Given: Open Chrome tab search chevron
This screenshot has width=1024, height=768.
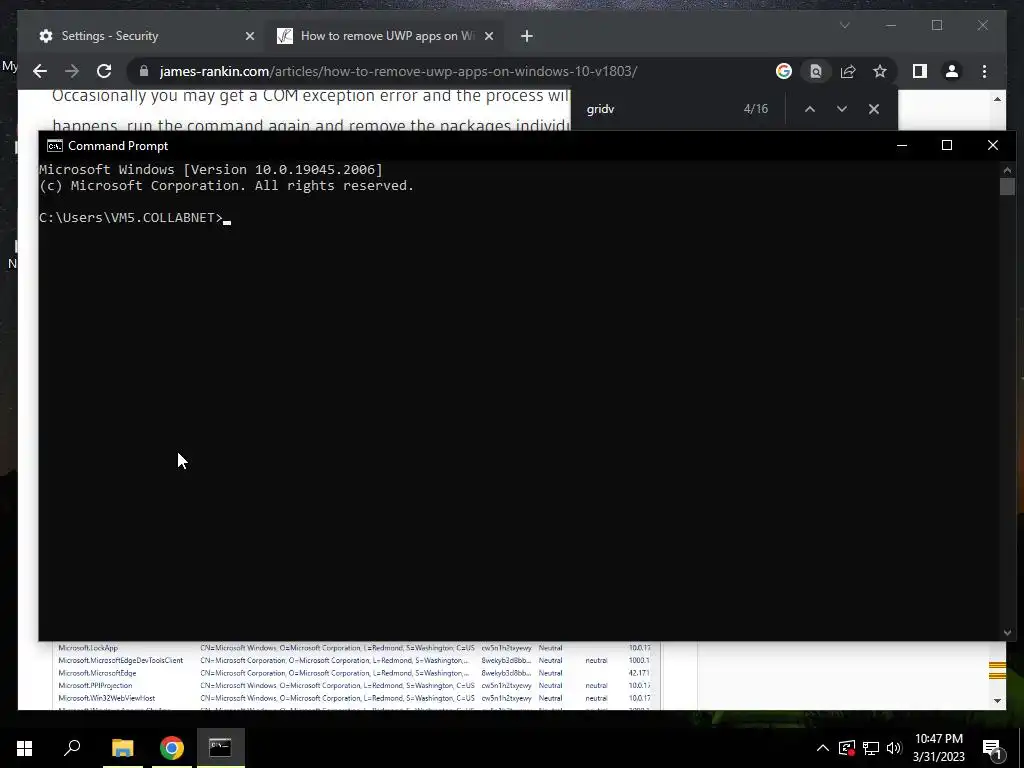Looking at the screenshot, I should coord(844,25).
